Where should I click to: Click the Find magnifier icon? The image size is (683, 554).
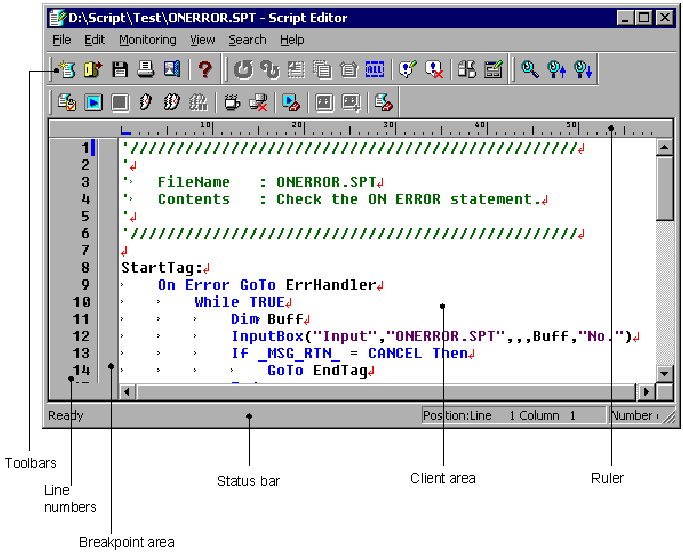(x=530, y=69)
